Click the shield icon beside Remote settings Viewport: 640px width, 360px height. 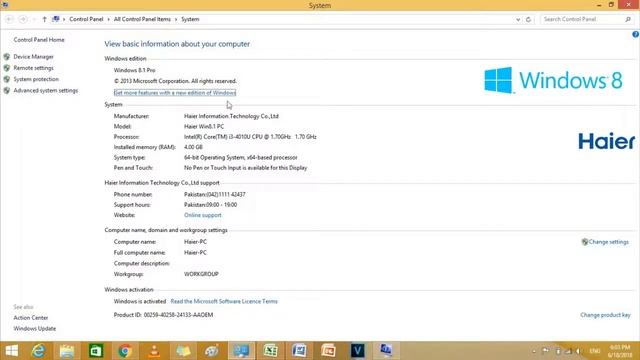(7, 68)
